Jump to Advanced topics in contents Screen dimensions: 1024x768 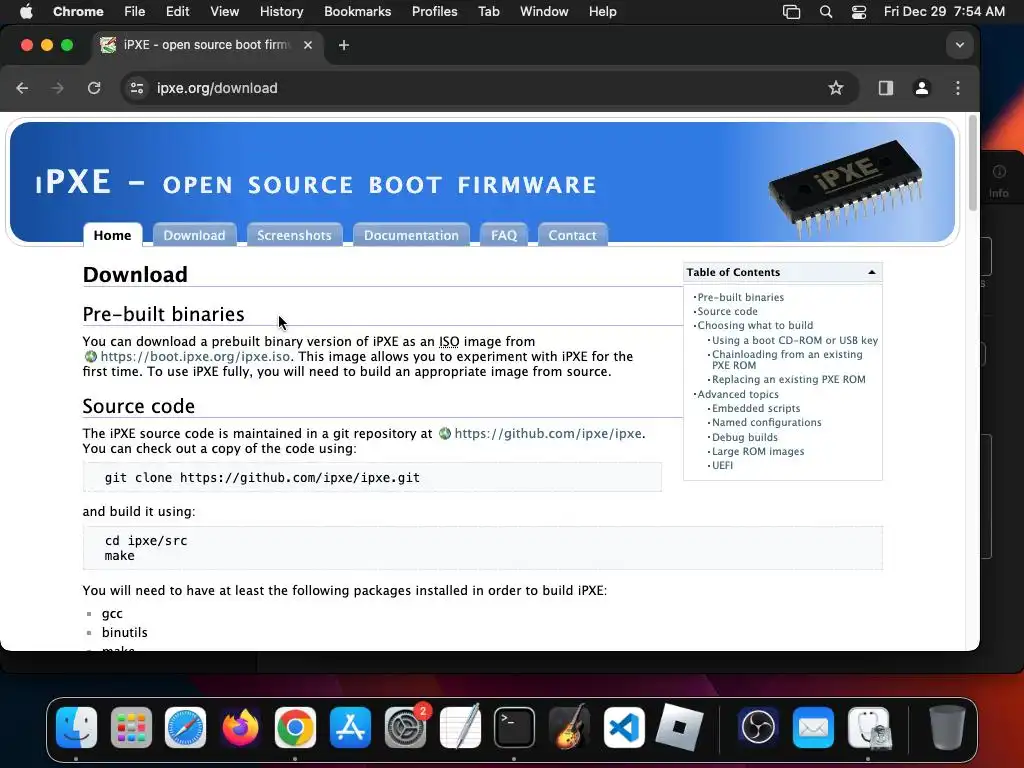(738, 394)
